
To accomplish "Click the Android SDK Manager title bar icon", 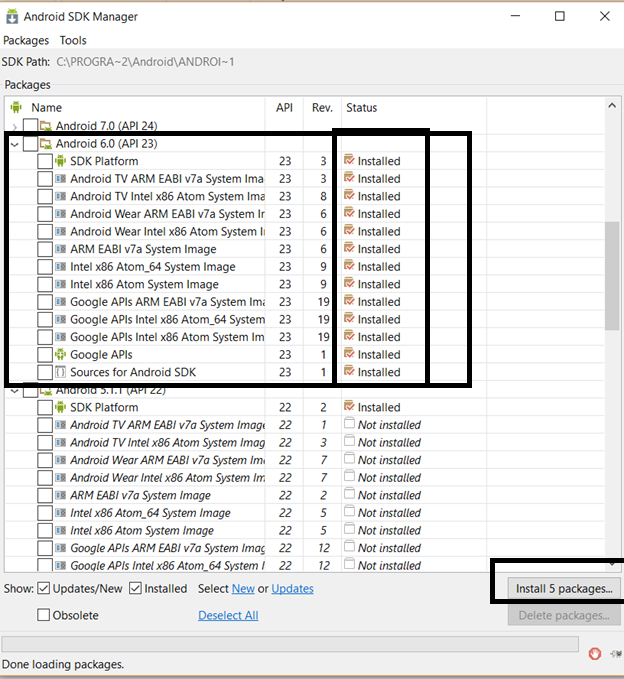I will (x=12, y=16).
